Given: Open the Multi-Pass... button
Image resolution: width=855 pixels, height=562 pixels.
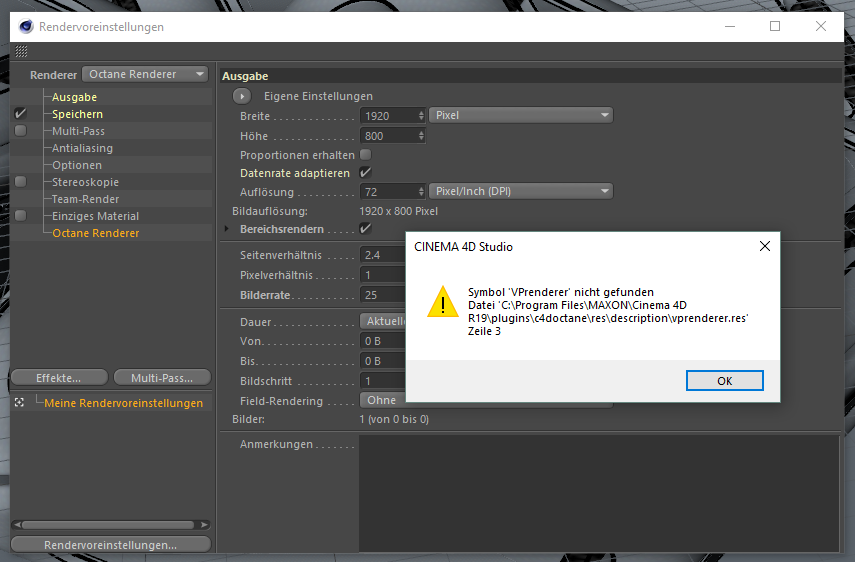Looking at the screenshot, I should pyautogui.click(x=162, y=378).
